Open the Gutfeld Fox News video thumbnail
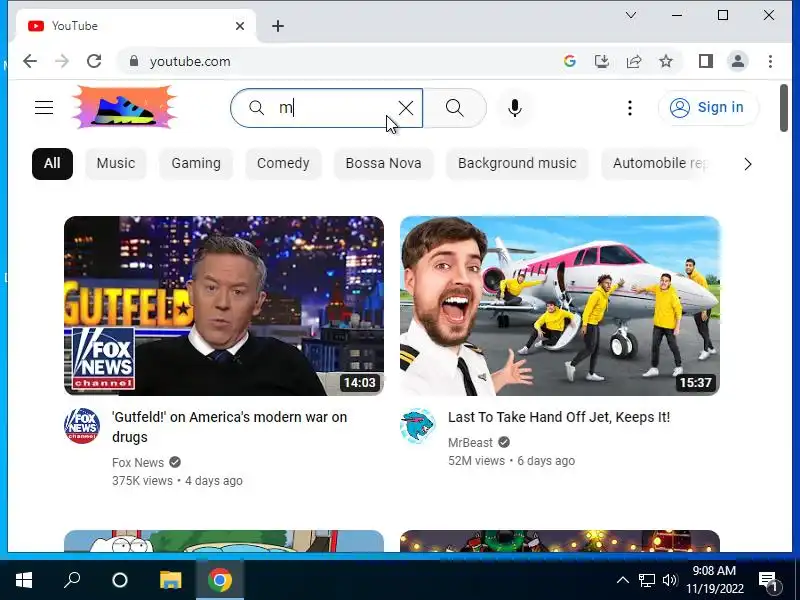Viewport: 800px width, 600px height. pyautogui.click(x=224, y=306)
